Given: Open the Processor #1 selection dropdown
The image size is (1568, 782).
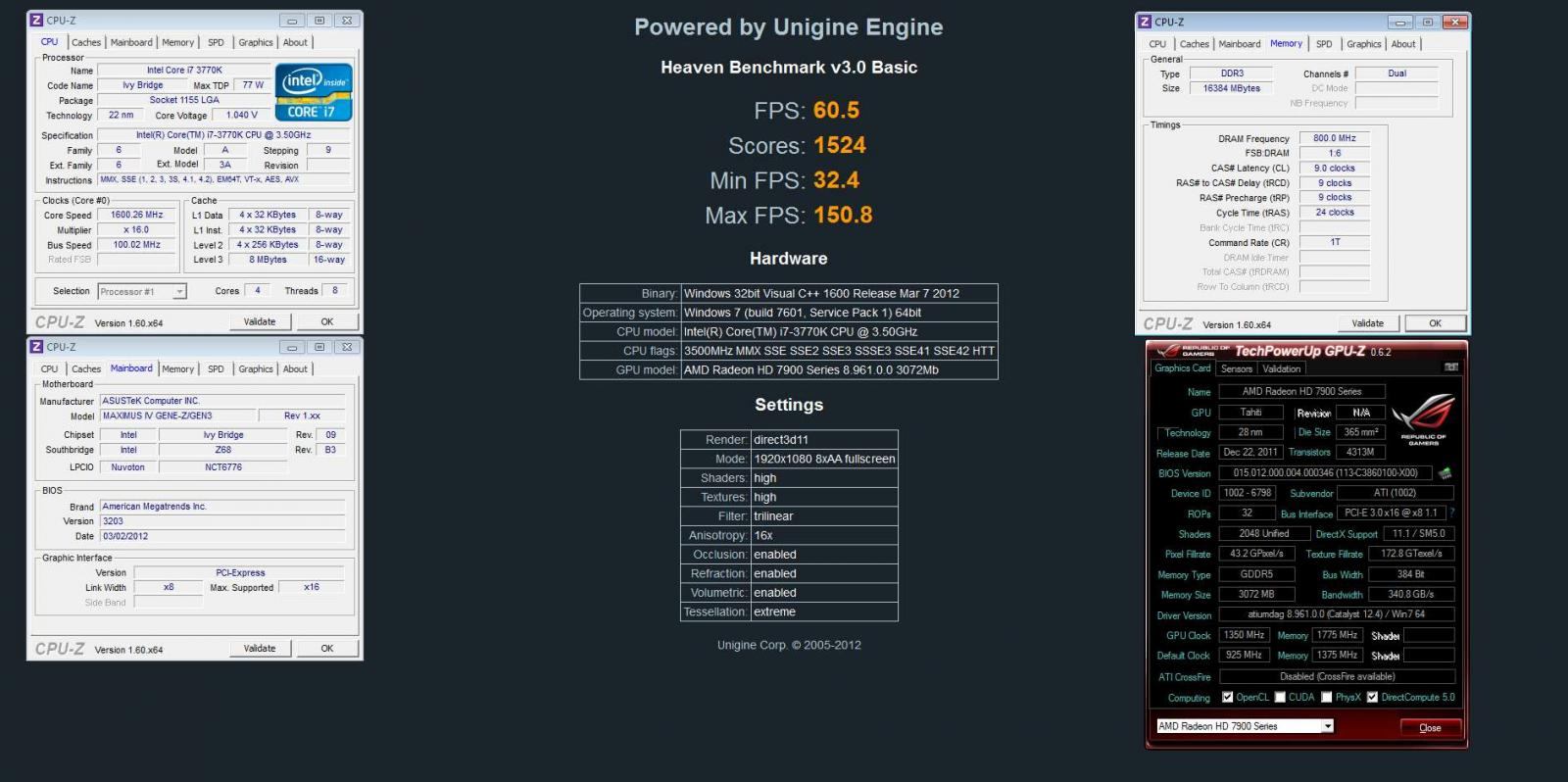Looking at the screenshot, I should pyautogui.click(x=179, y=292).
